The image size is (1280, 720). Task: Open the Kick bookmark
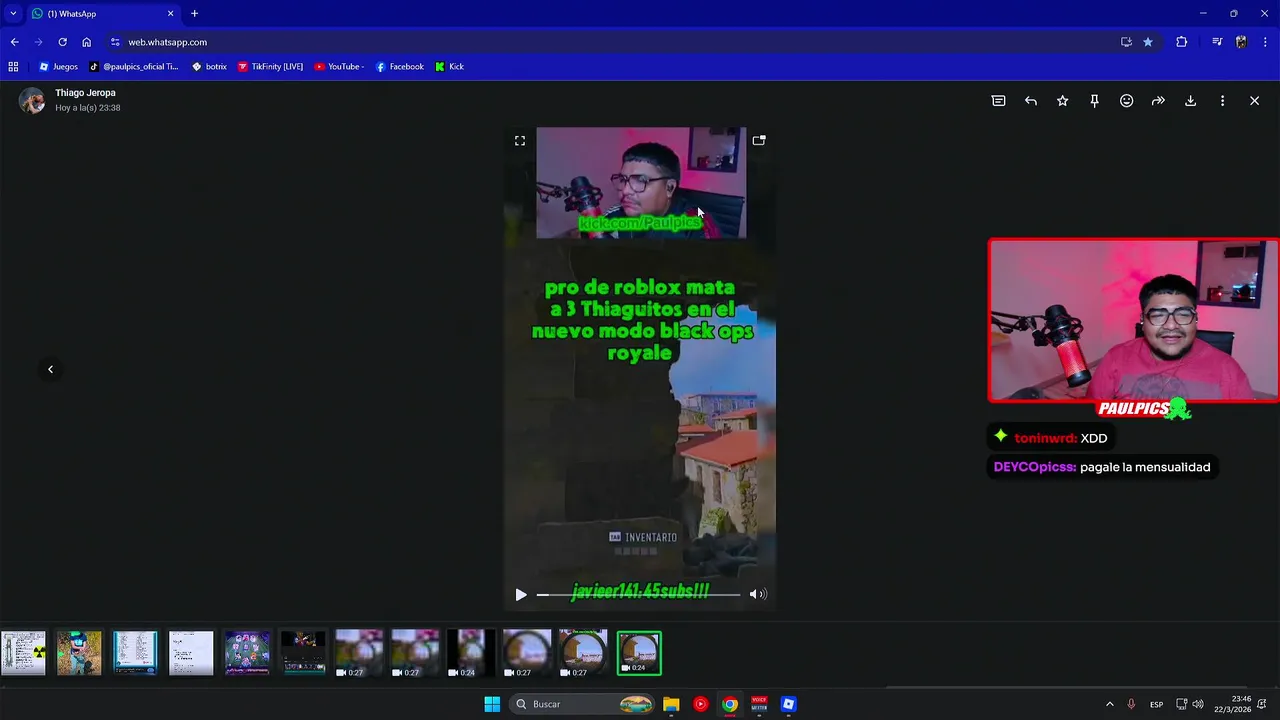point(449,67)
